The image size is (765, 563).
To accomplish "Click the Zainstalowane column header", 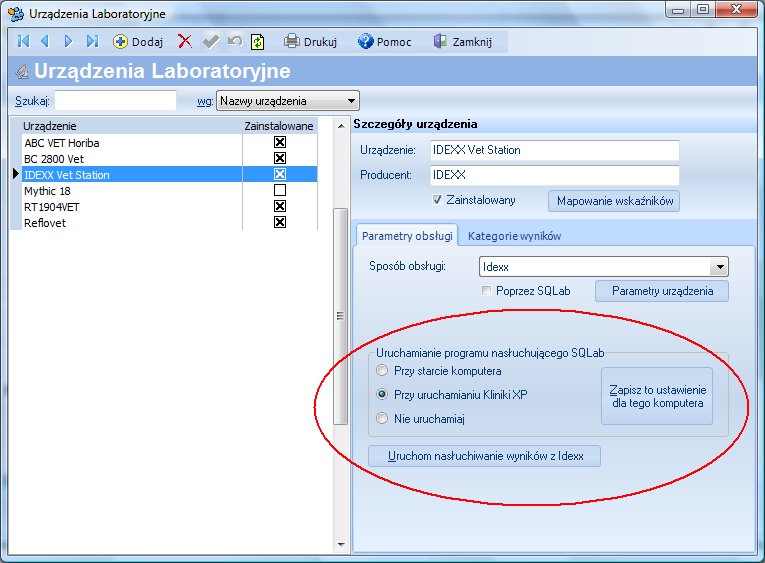I will 280,126.
